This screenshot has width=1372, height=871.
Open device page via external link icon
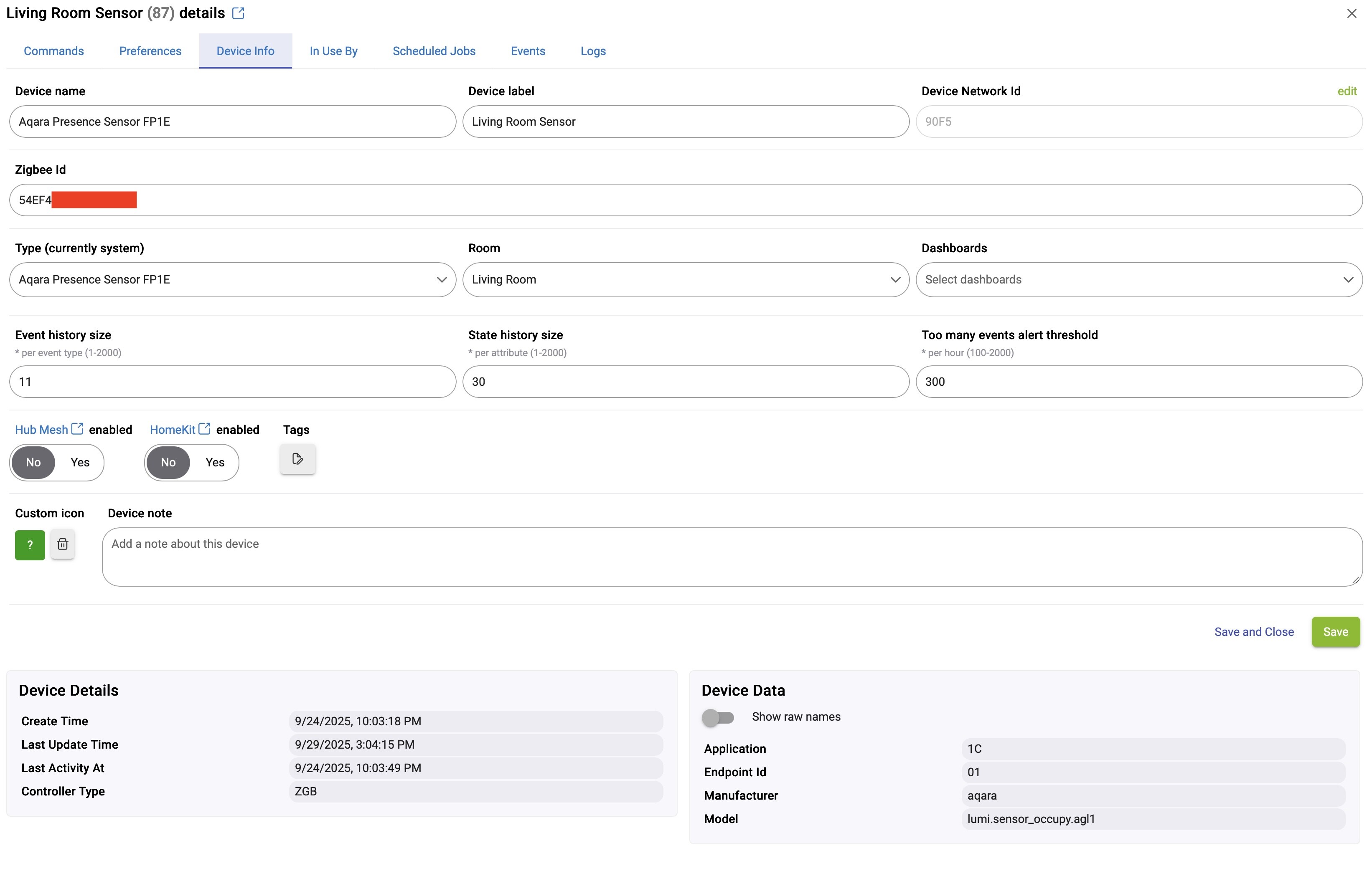(x=238, y=13)
